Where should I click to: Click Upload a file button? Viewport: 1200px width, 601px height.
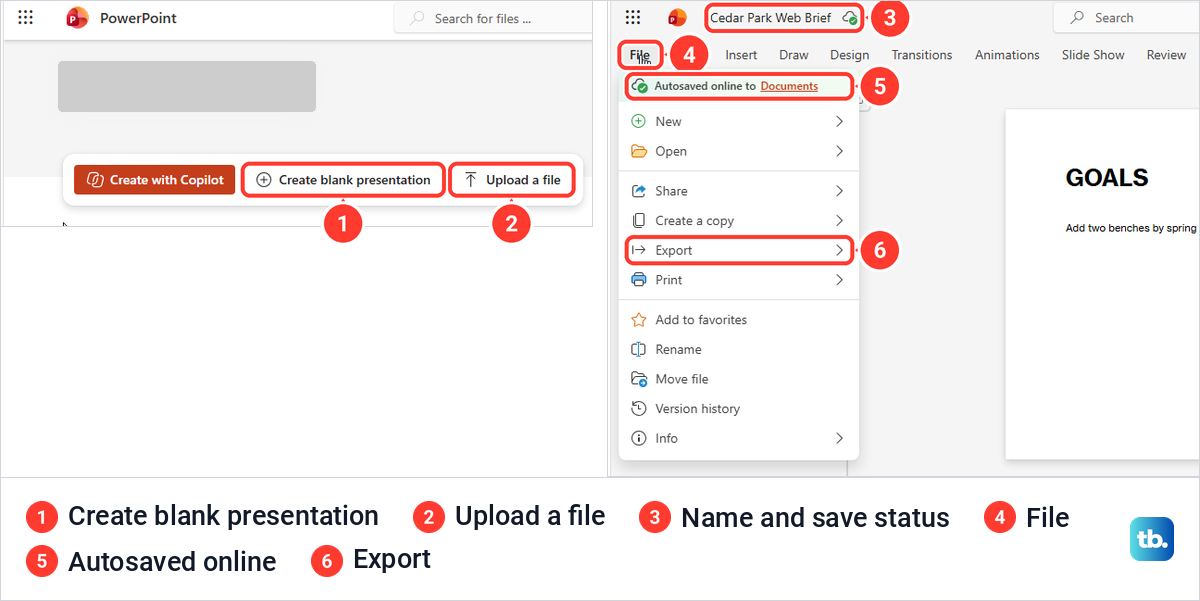(512, 180)
